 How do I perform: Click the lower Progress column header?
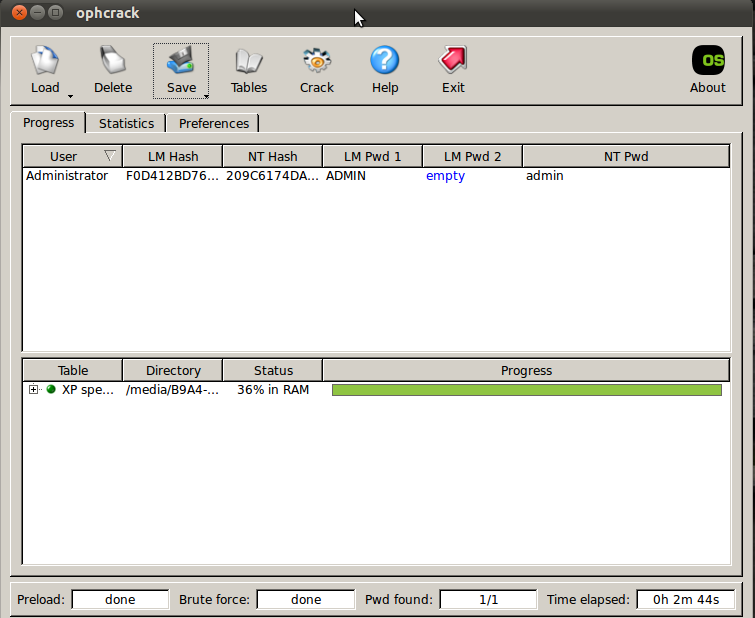[x=526, y=370]
